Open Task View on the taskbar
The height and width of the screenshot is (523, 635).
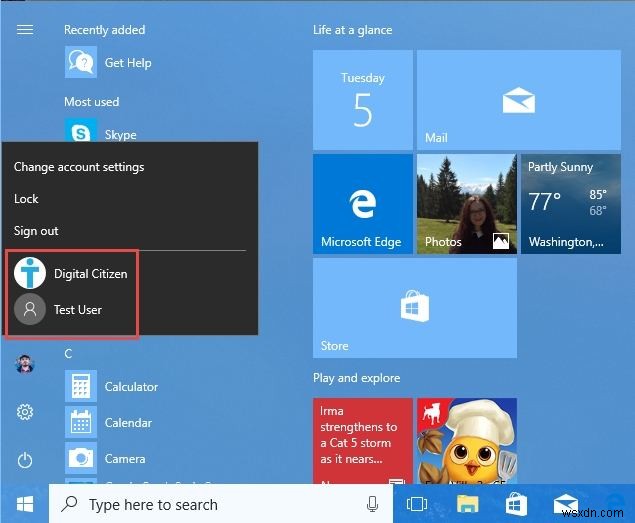pyautogui.click(x=416, y=504)
